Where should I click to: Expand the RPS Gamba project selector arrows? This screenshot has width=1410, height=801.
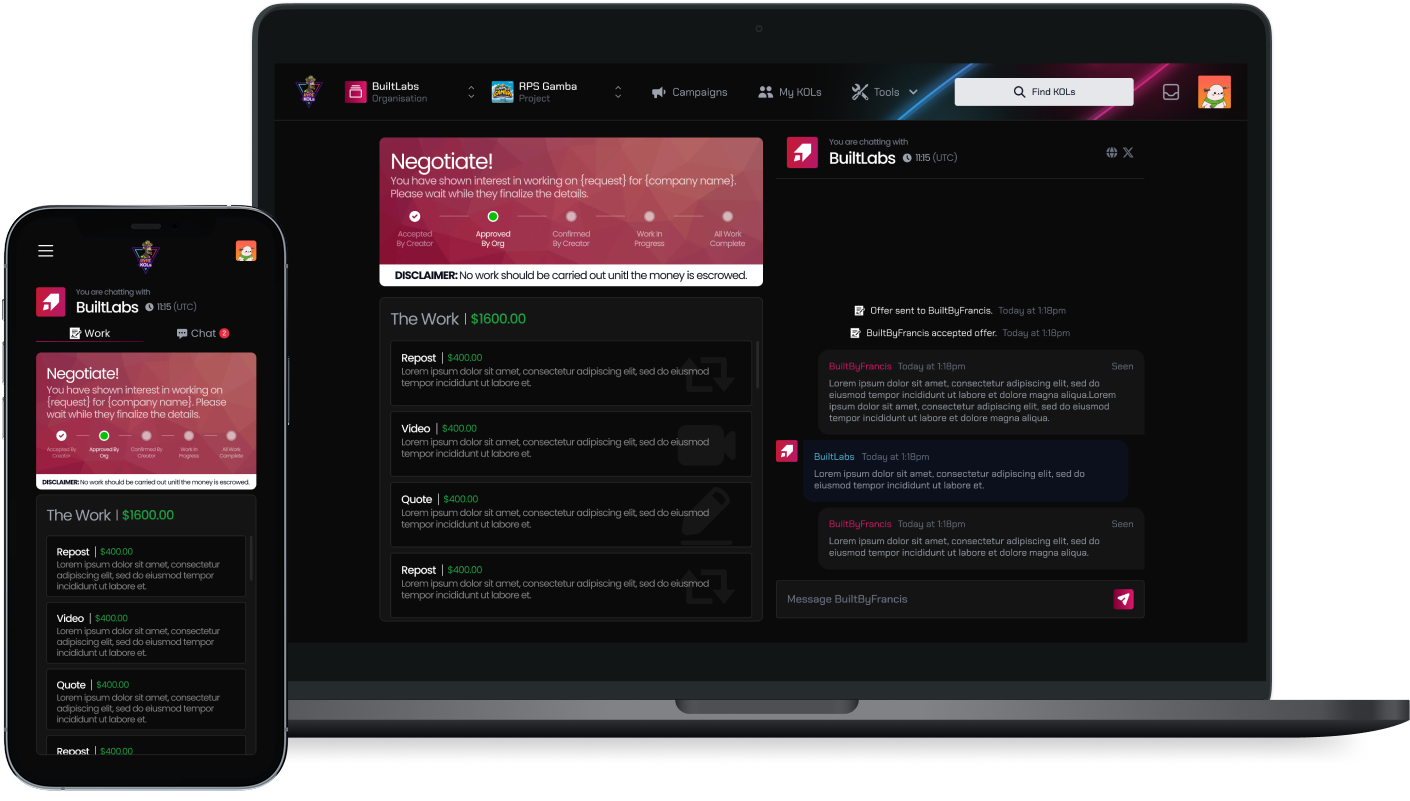618,92
